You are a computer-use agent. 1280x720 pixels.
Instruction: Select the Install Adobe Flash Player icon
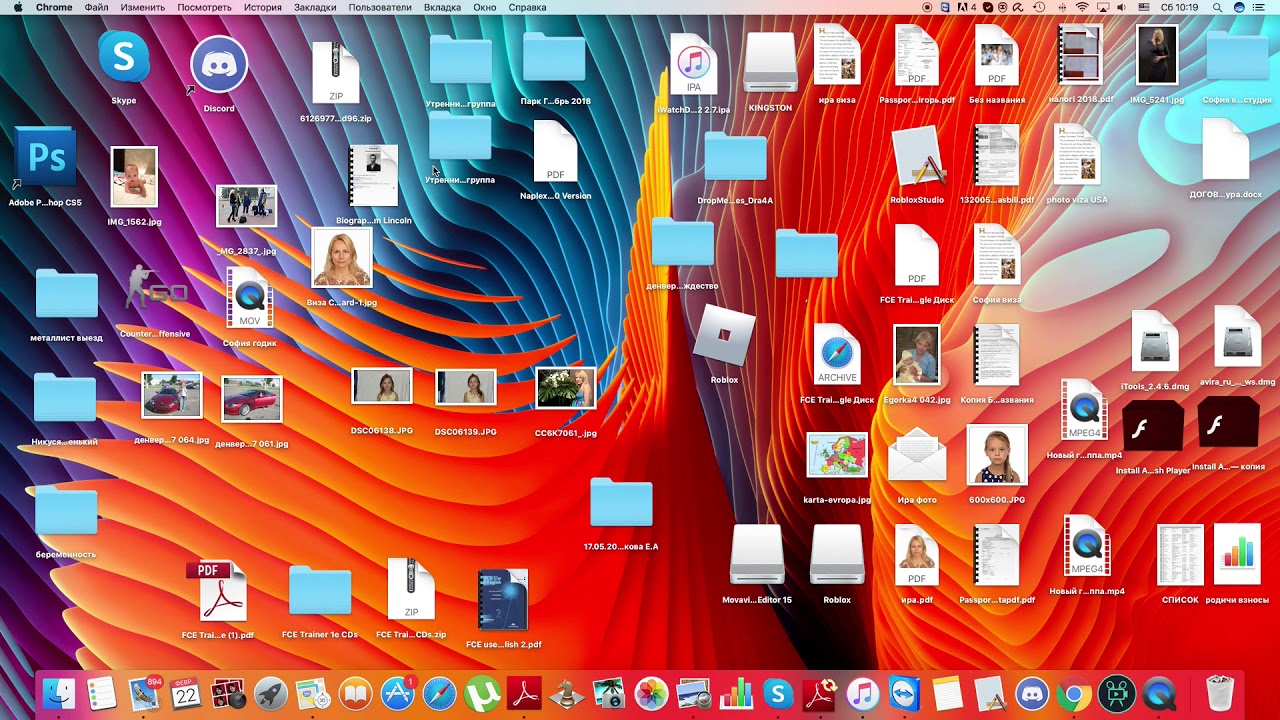click(x=1153, y=428)
